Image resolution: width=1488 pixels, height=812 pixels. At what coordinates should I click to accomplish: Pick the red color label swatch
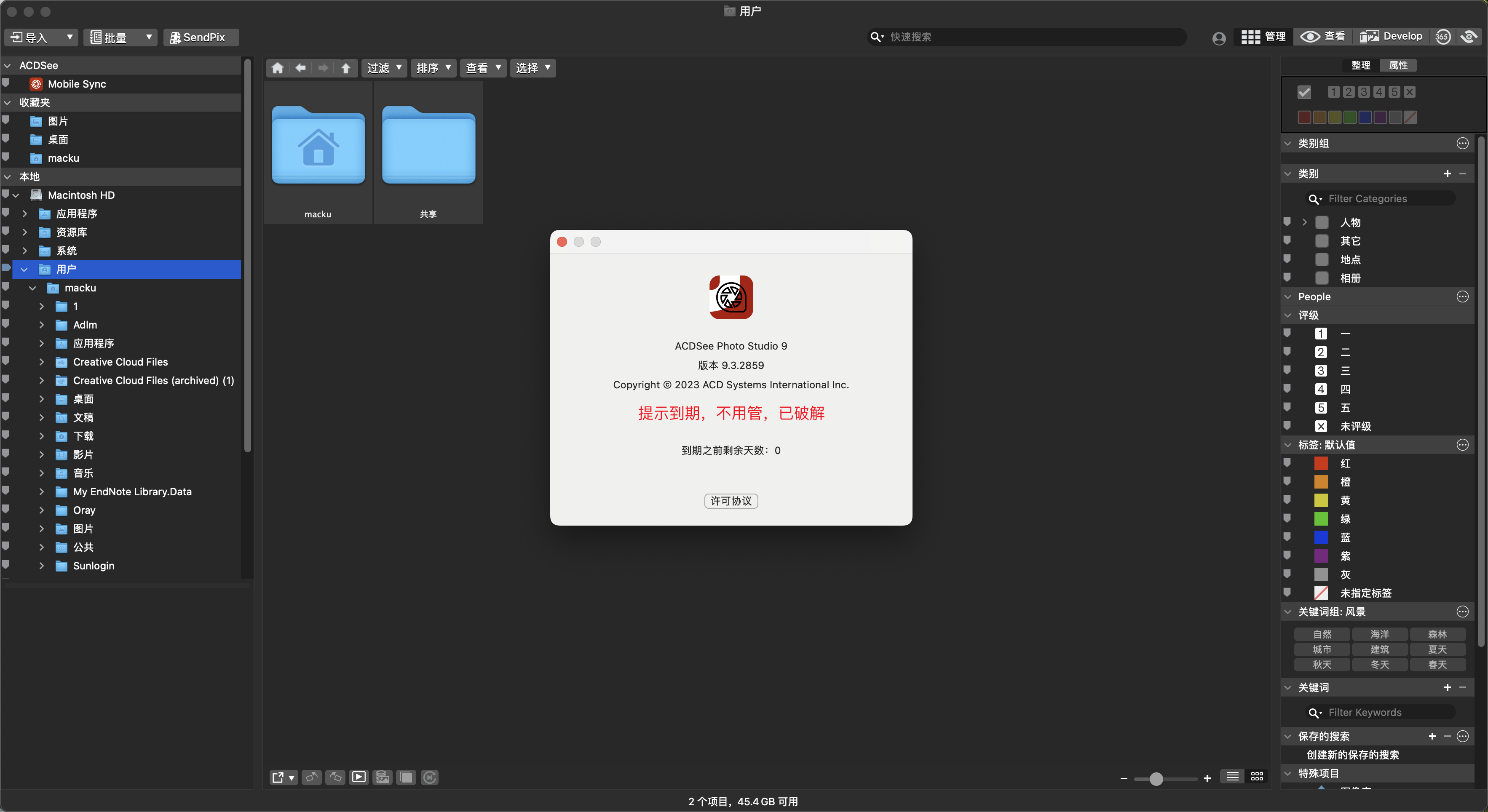[1304, 117]
